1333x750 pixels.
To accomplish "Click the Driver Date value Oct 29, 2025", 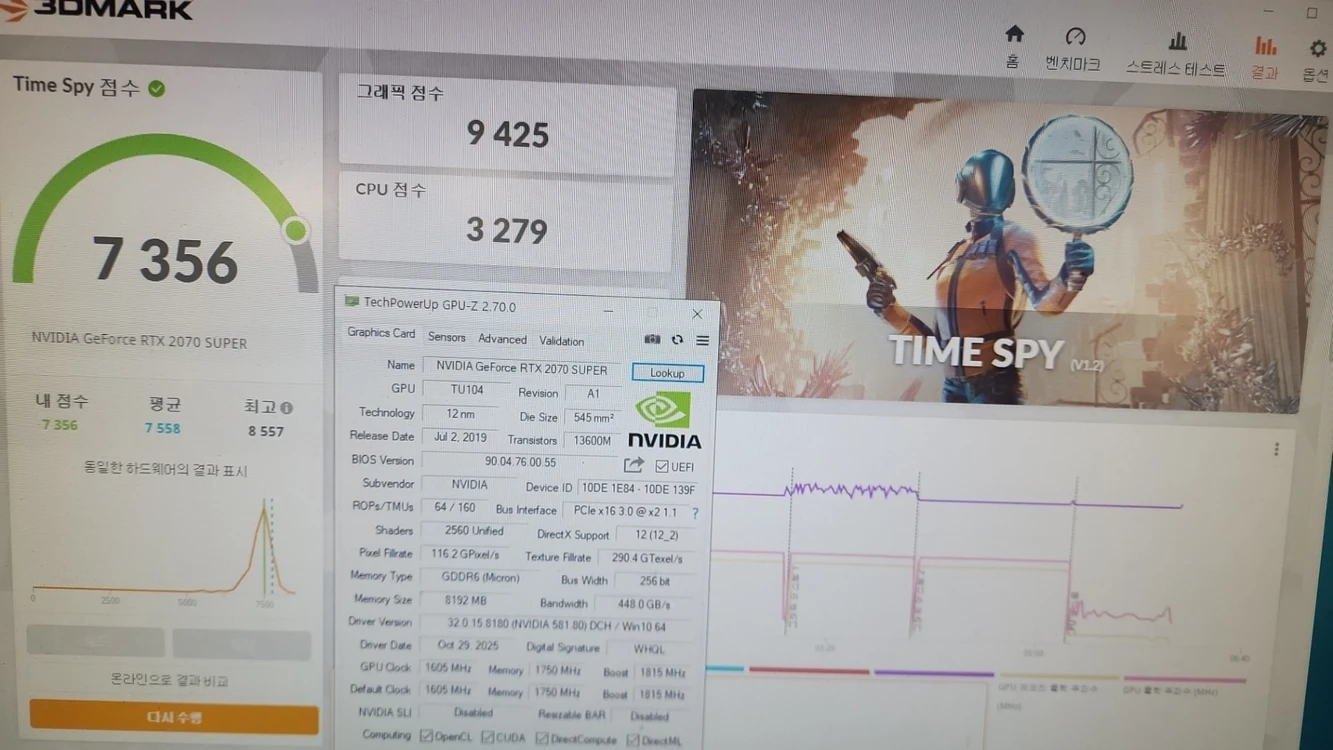I will point(469,647).
